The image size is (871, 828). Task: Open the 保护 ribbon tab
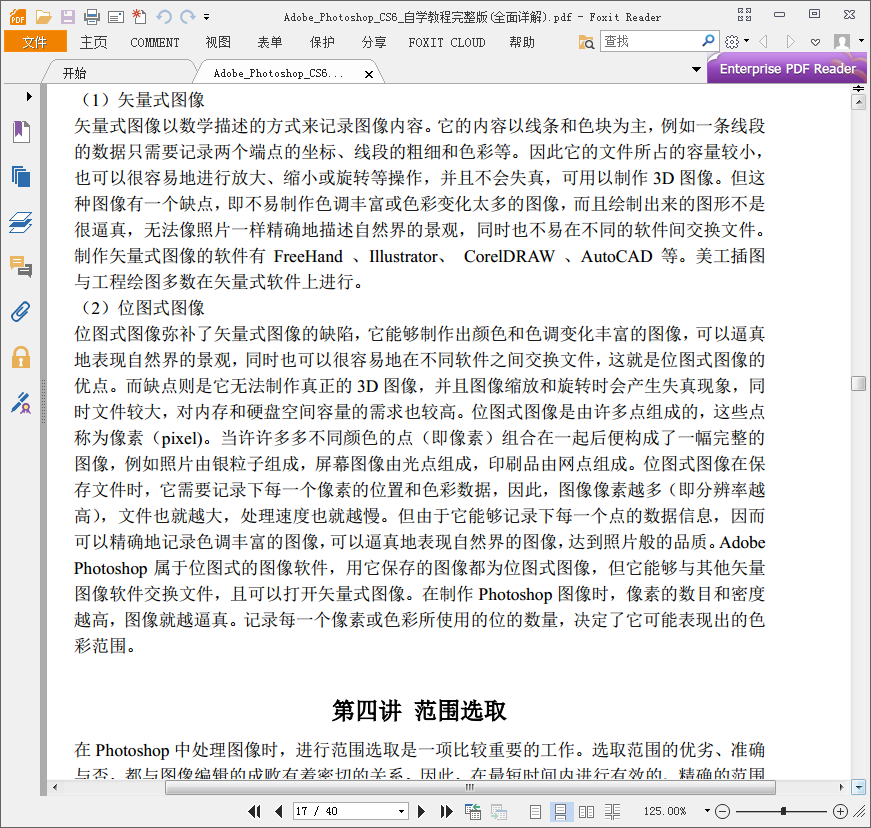[x=322, y=42]
